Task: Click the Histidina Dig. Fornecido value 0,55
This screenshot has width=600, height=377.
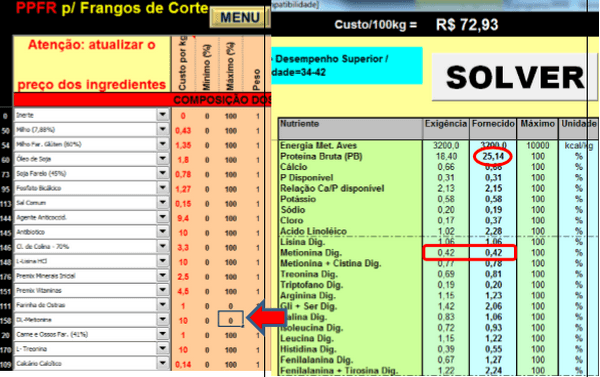Action: 493,349
